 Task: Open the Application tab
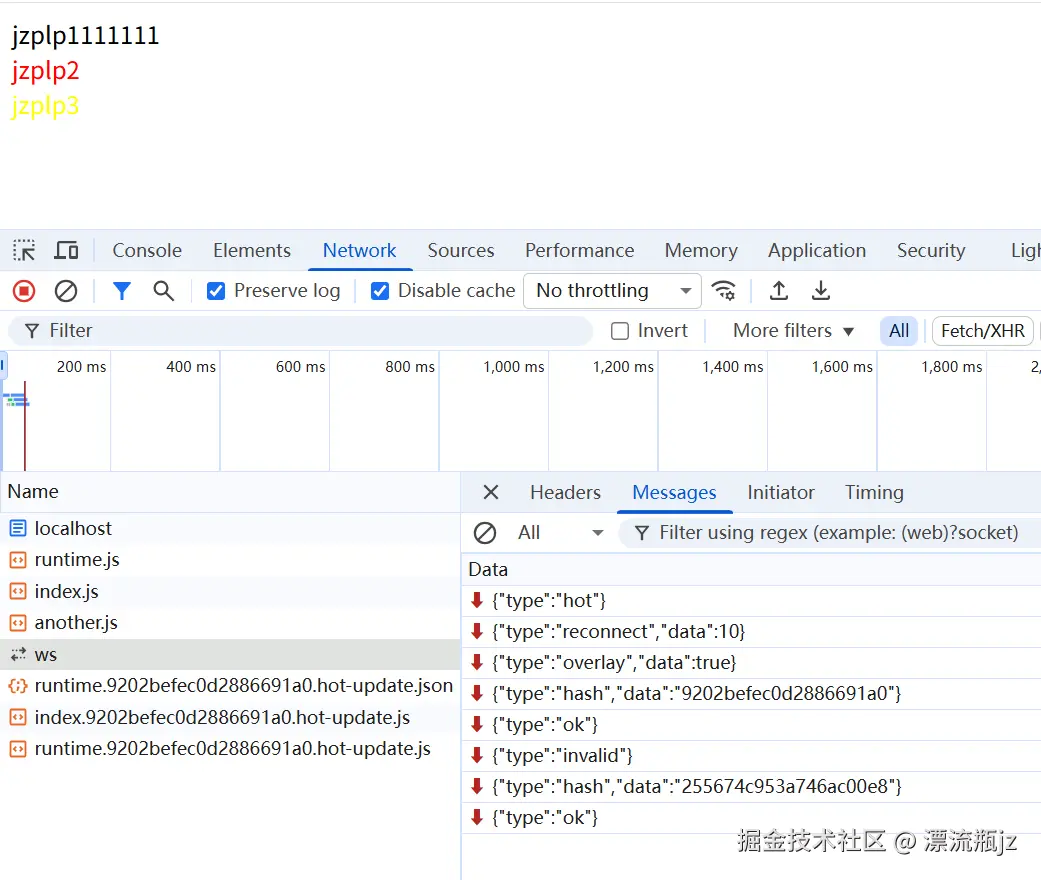(817, 250)
